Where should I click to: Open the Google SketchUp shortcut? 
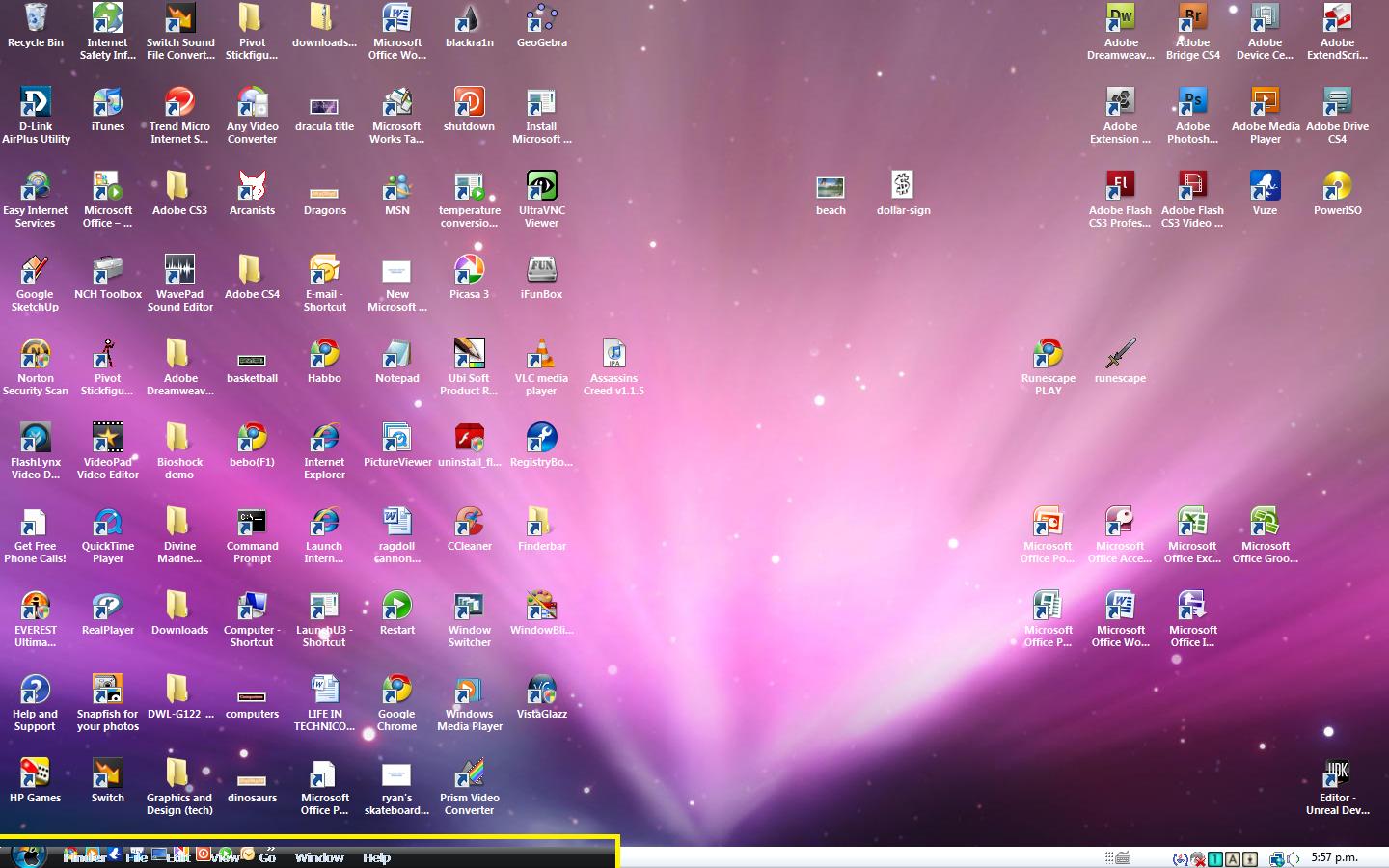point(36,284)
